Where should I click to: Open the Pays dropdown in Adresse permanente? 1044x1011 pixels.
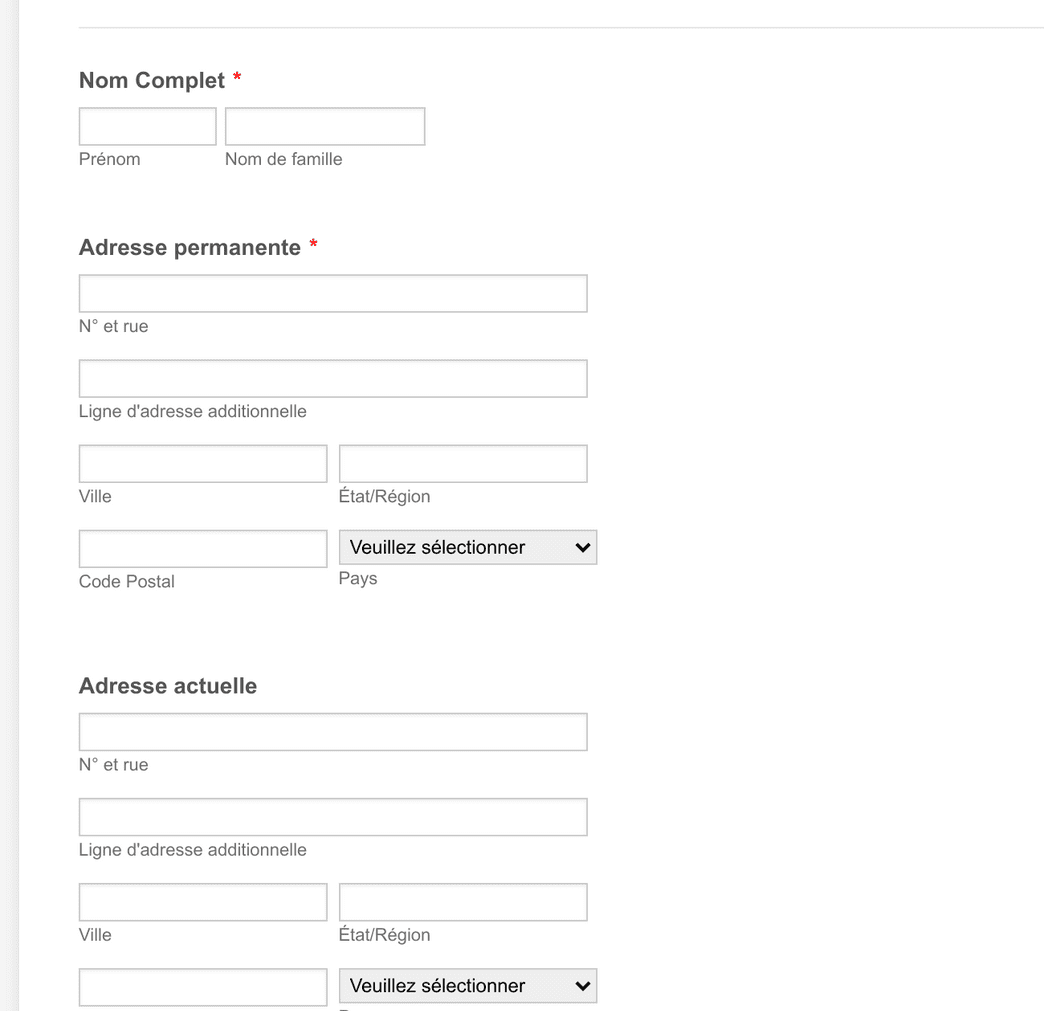click(467, 548)
